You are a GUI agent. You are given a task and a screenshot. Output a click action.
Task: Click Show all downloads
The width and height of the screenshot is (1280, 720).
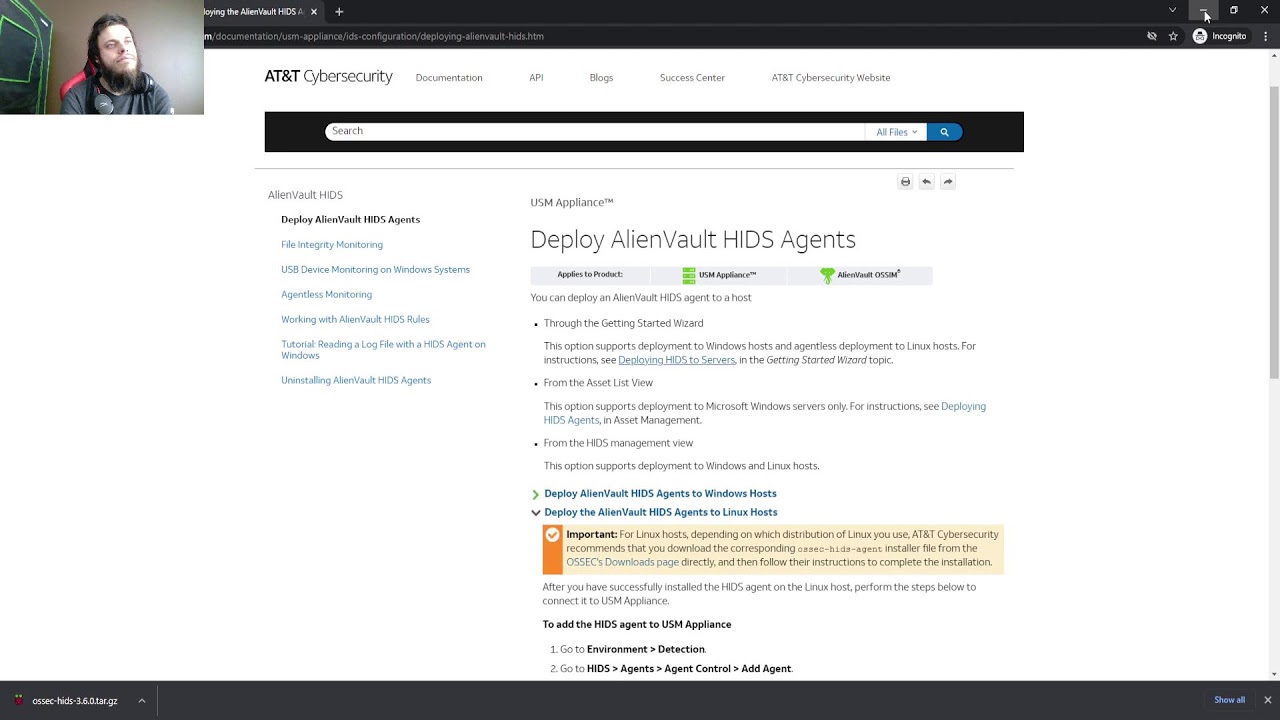(x=1230, y=700)
